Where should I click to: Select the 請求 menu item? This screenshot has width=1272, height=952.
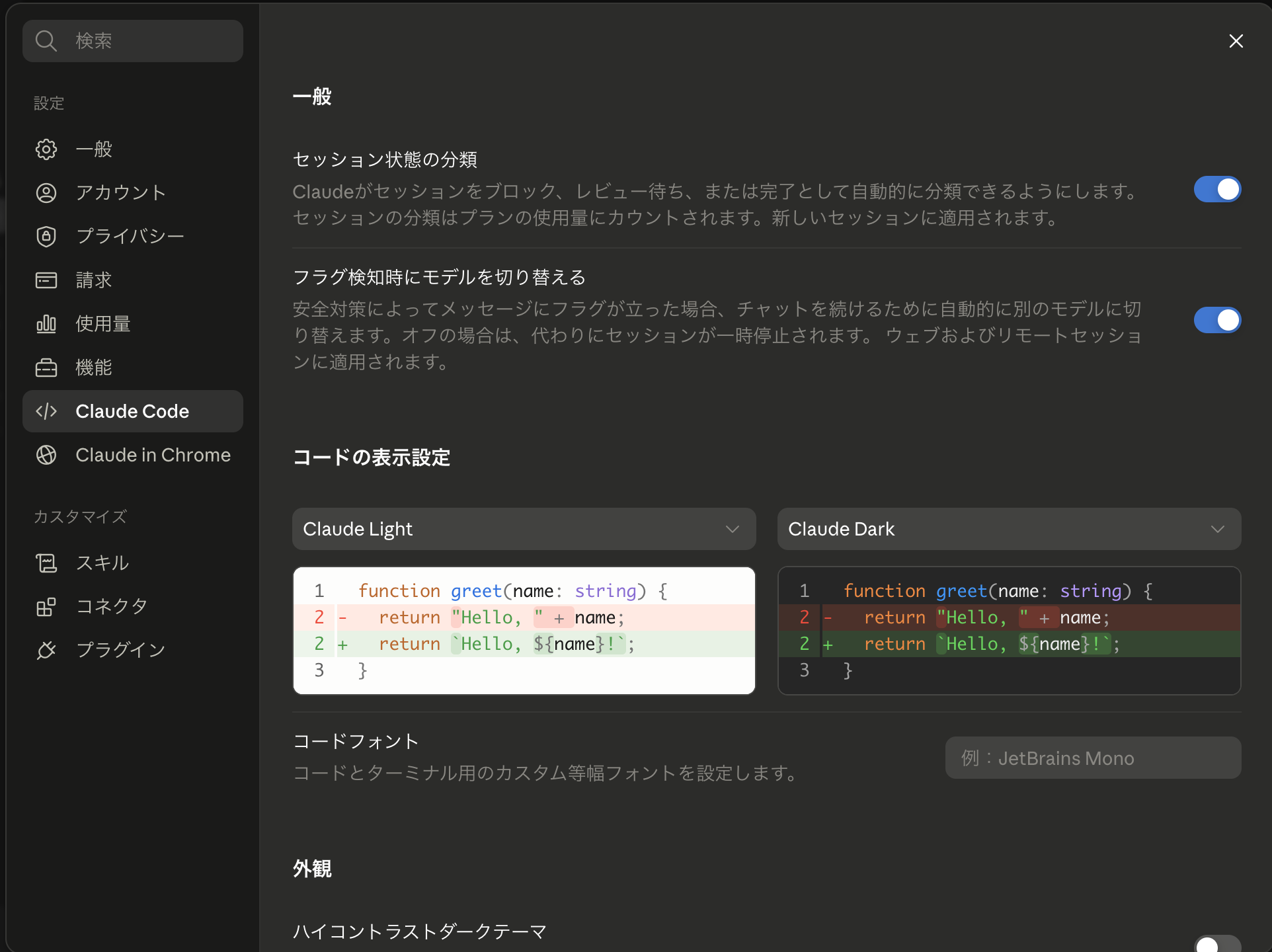point(133,280)
